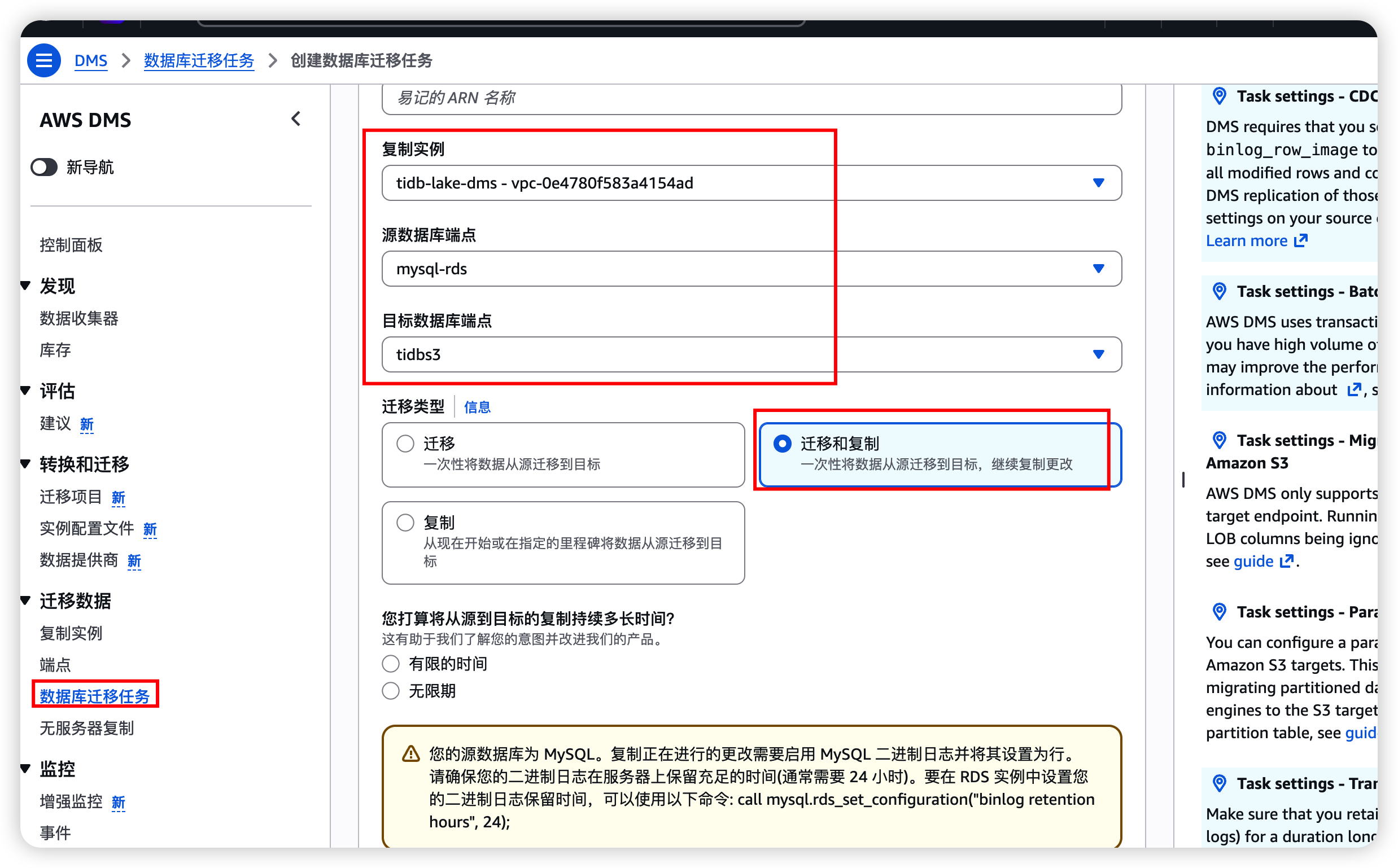The image size is (1398, 868).
Task: Open 数据库迁移任务 in the sidebar
Action: 95,696
